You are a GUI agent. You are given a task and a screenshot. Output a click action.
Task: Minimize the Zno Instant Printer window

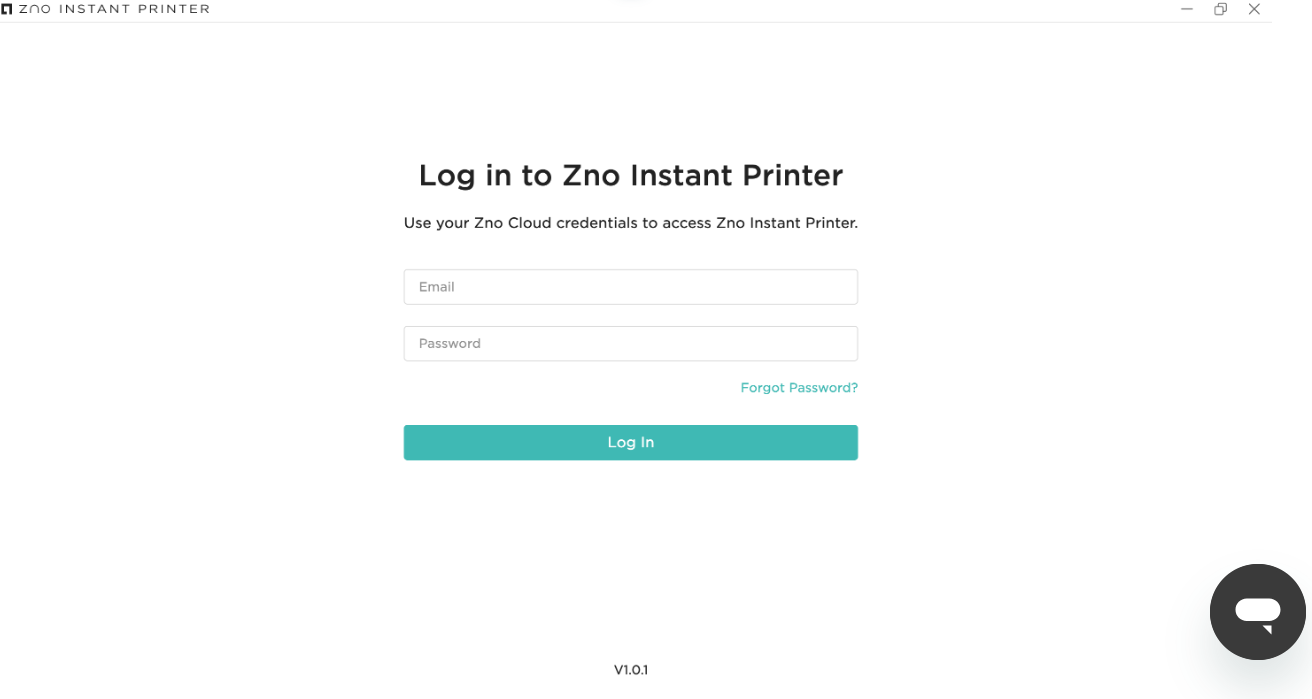pyautogui.click(x=1187, y=9)
